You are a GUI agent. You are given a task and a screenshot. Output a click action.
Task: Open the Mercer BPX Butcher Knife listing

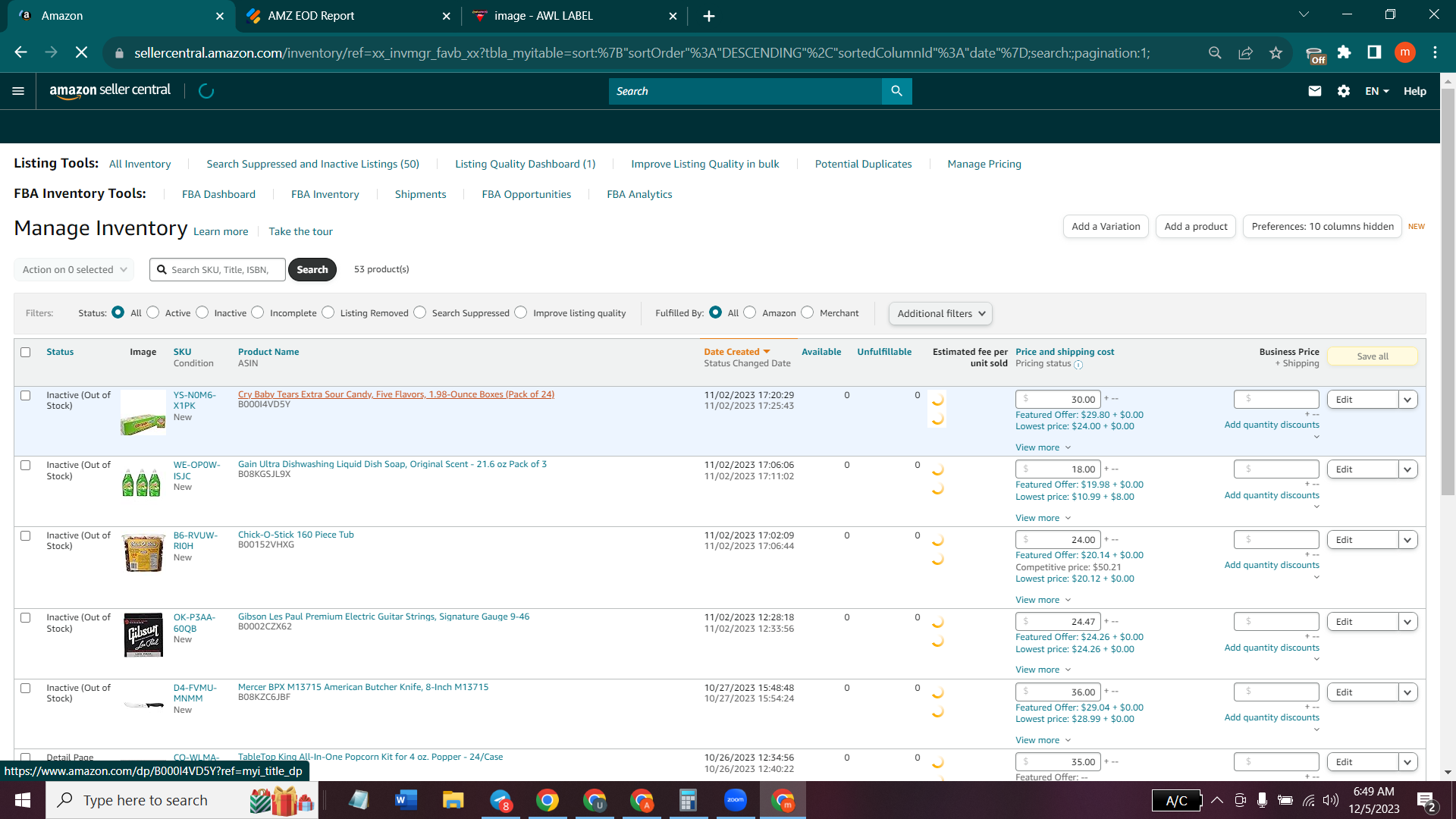click(363, 687)
